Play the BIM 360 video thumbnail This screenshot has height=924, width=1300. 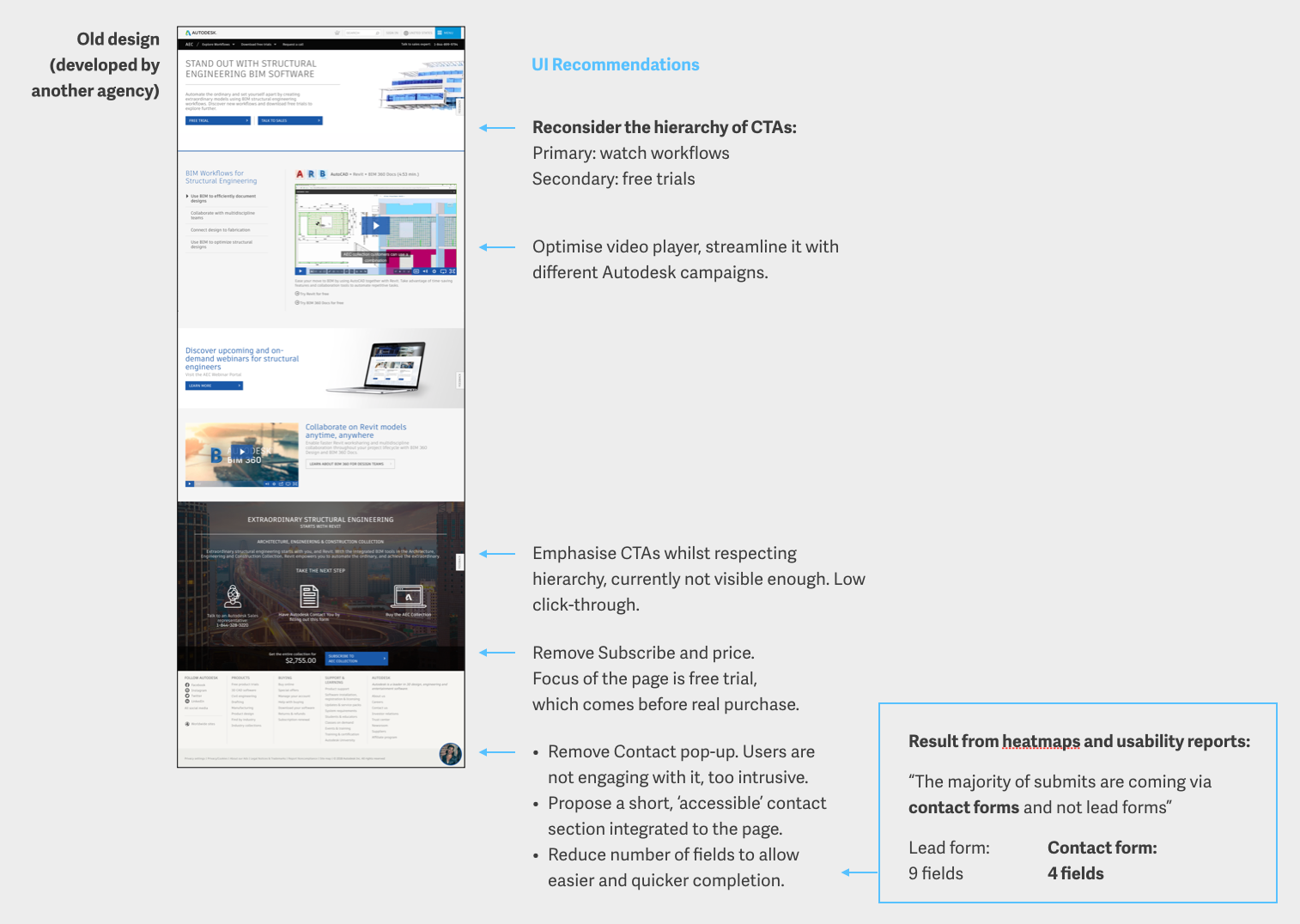[242, 452]
